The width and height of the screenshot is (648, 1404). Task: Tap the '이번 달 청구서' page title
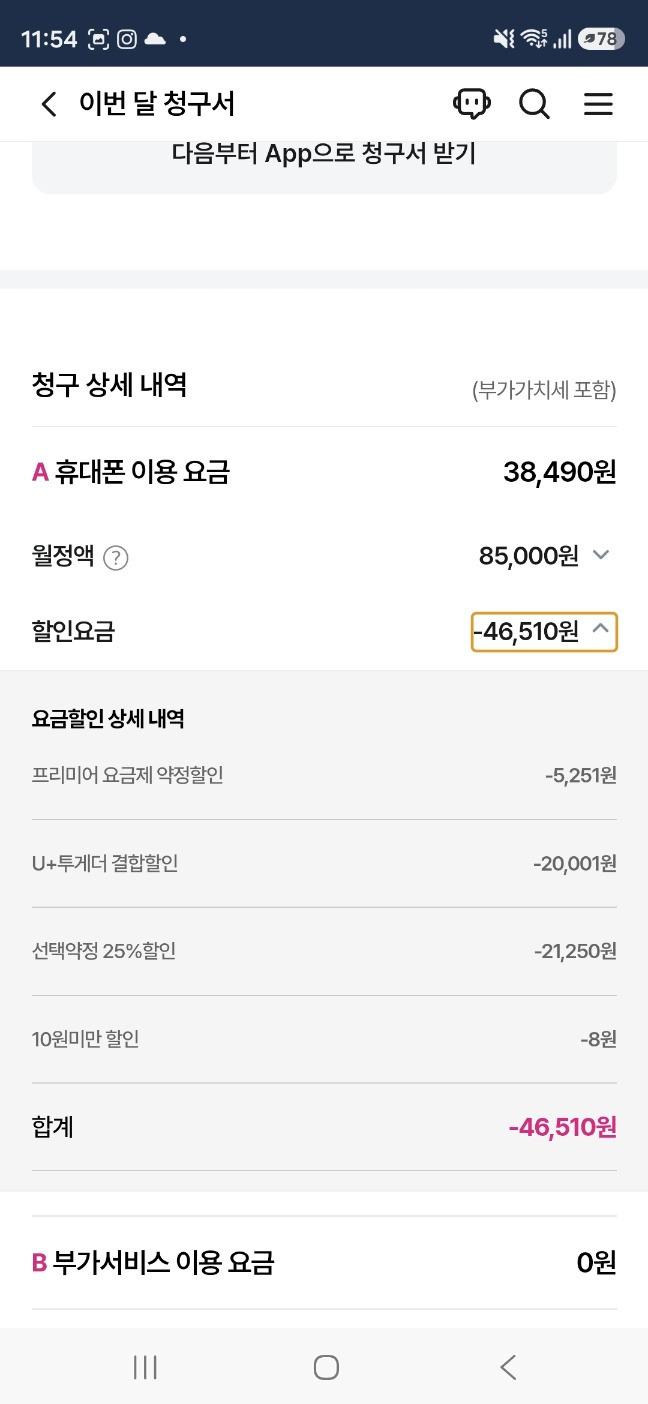(157, 104)
